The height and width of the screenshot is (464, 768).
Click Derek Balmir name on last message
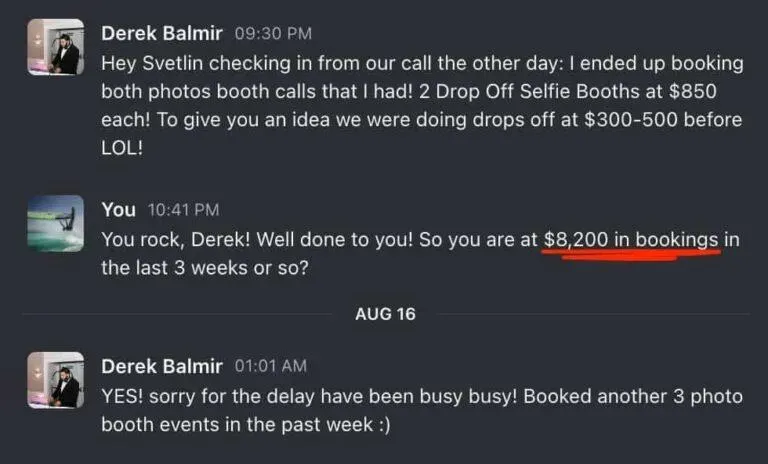(162, 366)
